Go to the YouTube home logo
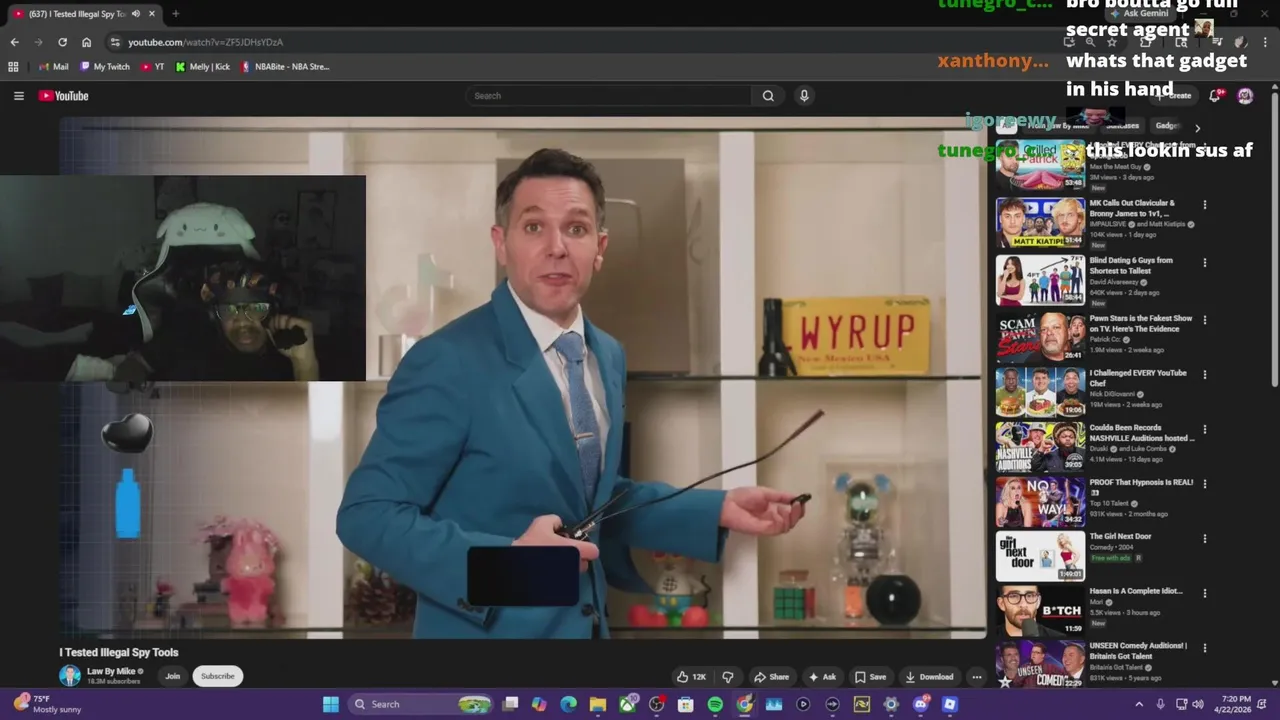Image resolution: width=1280 pixels, height=720 pixels. [x=64, y=96]
